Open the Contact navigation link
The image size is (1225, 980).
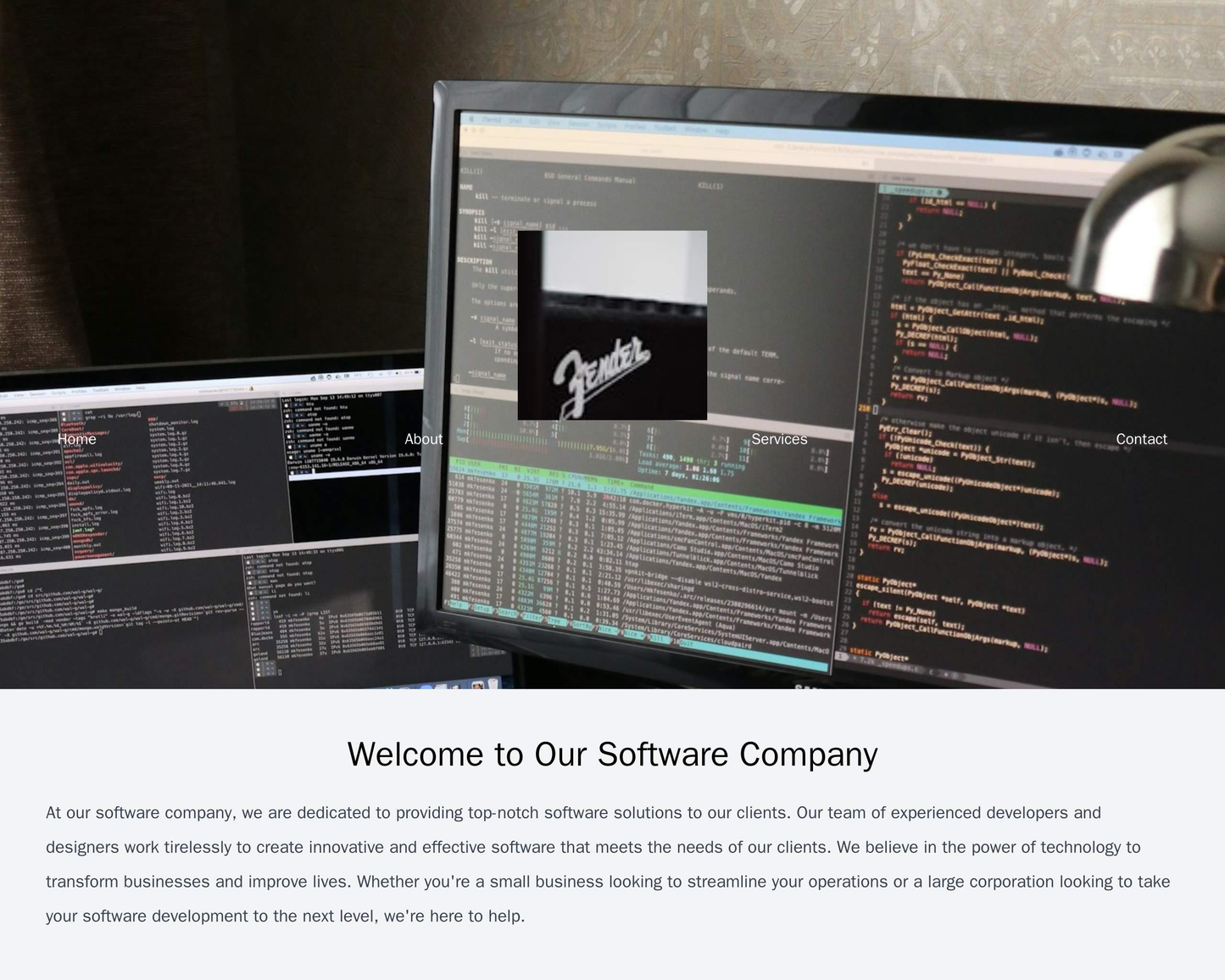[1140, 438]
